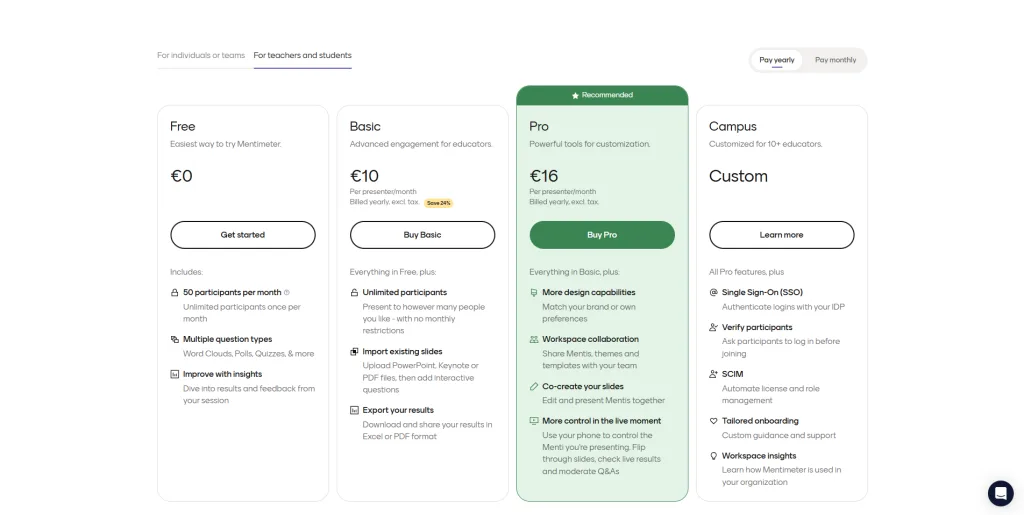Click the Workspace insights lightbulb icon
This screenshot has height=515, width=1024.
click(713, 456)
